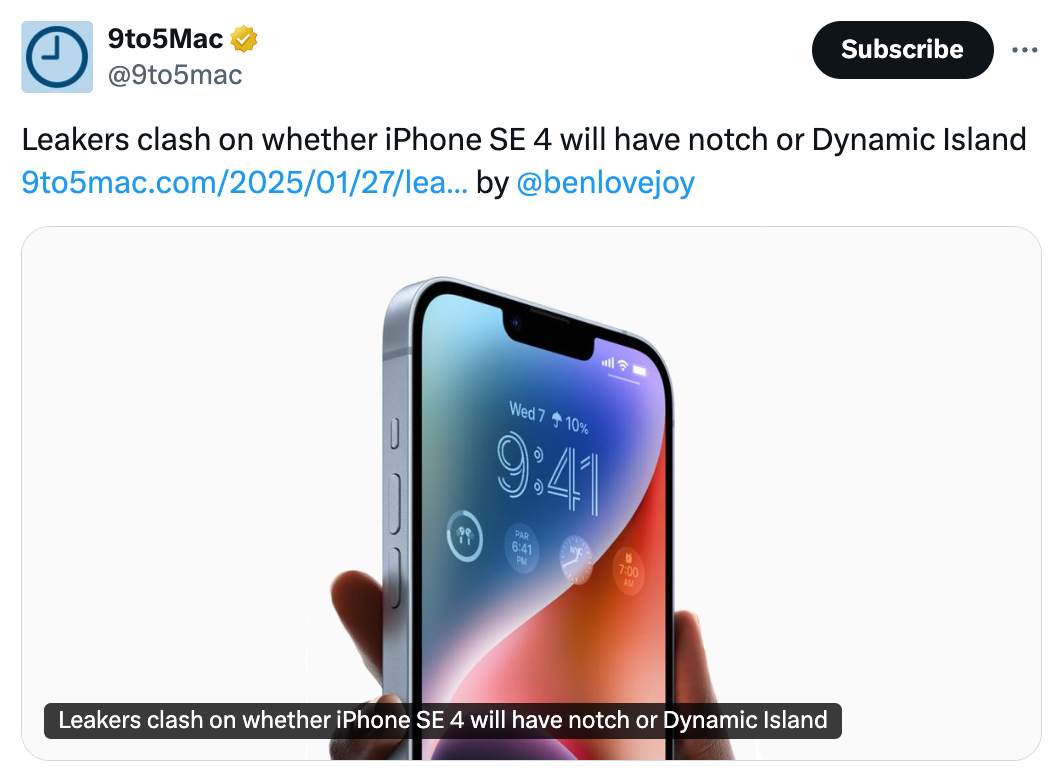Click the dark caption overlay on the image
The height and width of the screenshot is (772, 1050).
coord(443,720)
